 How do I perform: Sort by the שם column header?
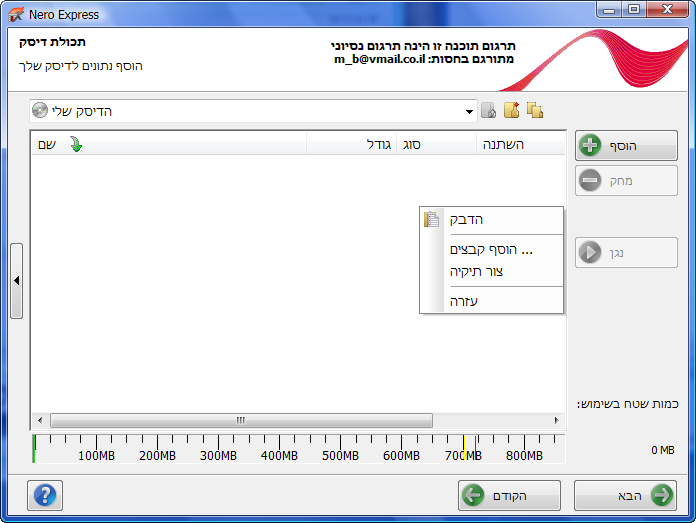click(x=169, y=144)
